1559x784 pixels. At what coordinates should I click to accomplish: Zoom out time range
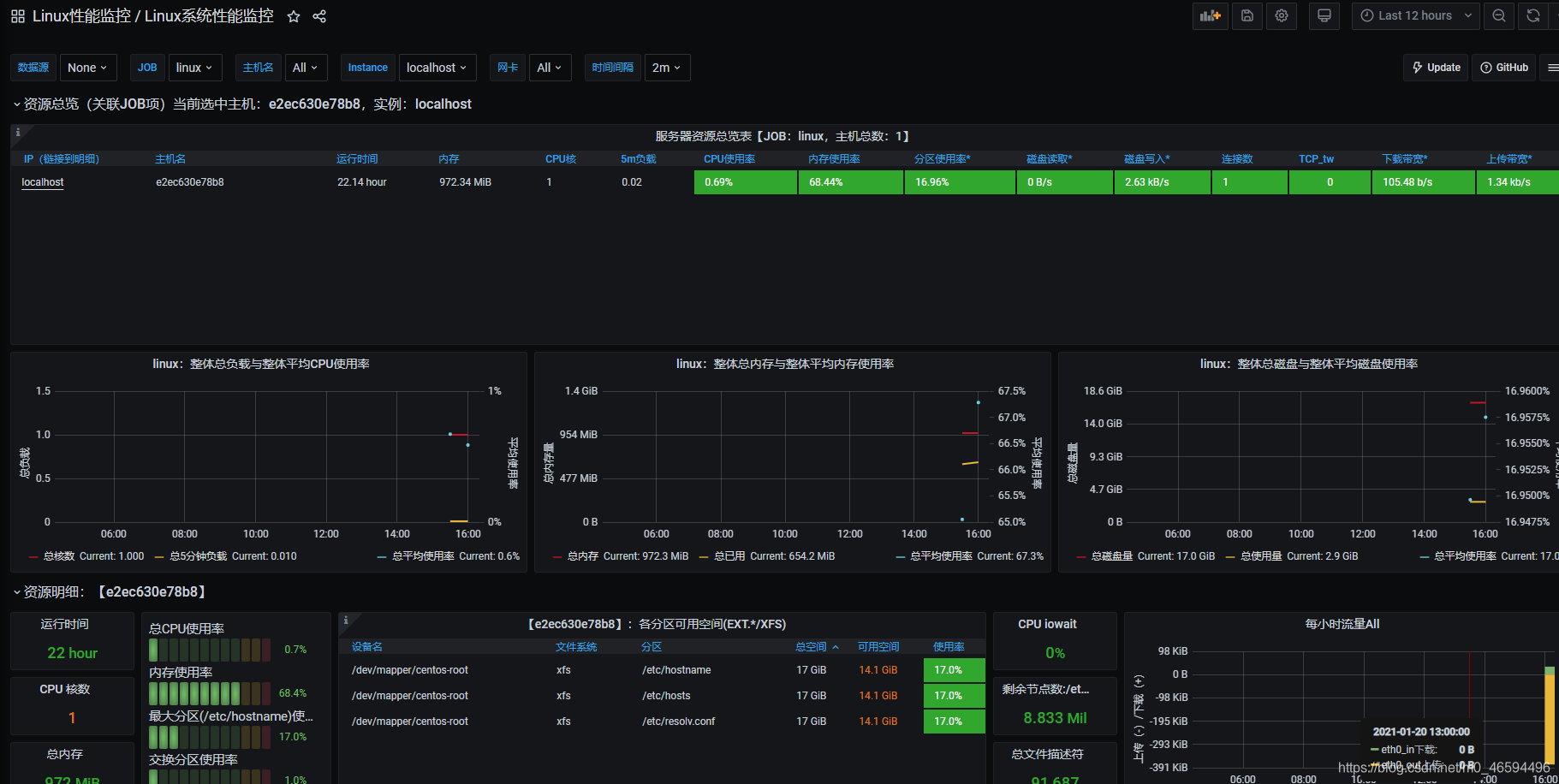pos(1499,15)
